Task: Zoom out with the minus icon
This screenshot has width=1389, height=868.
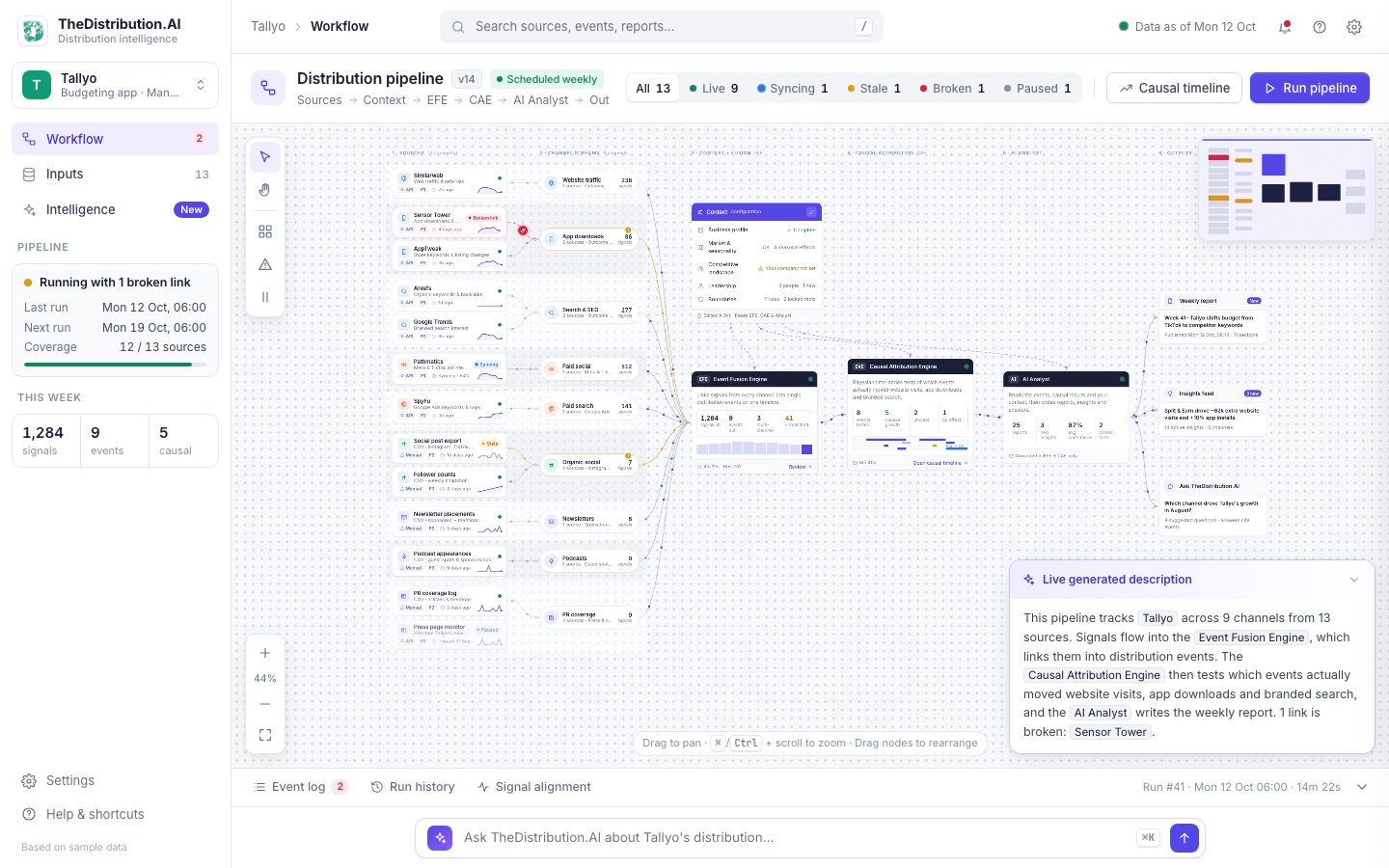Action: coord(265,704)
